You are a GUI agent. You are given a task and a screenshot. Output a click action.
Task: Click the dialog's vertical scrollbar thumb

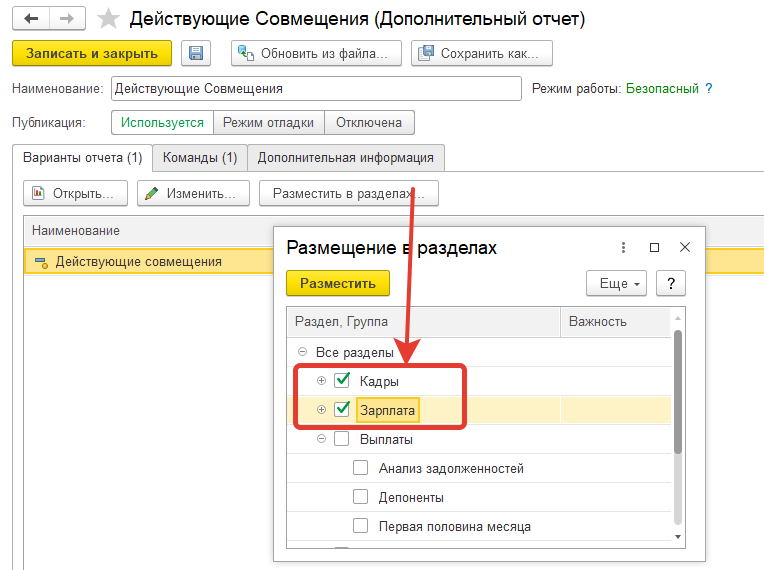pyautogui.click(x=678, y=392)
